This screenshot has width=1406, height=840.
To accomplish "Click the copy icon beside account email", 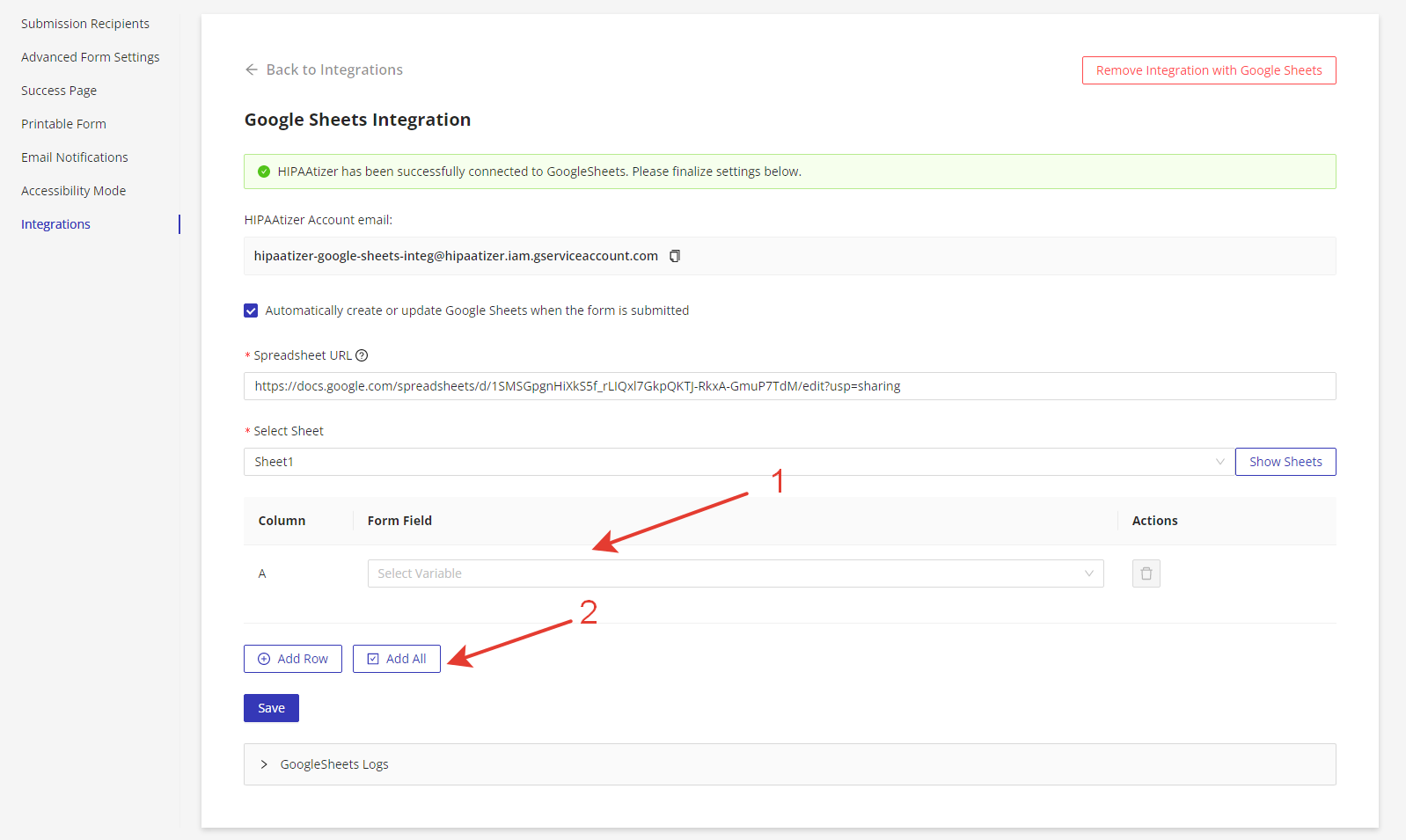I will [675, 256].
